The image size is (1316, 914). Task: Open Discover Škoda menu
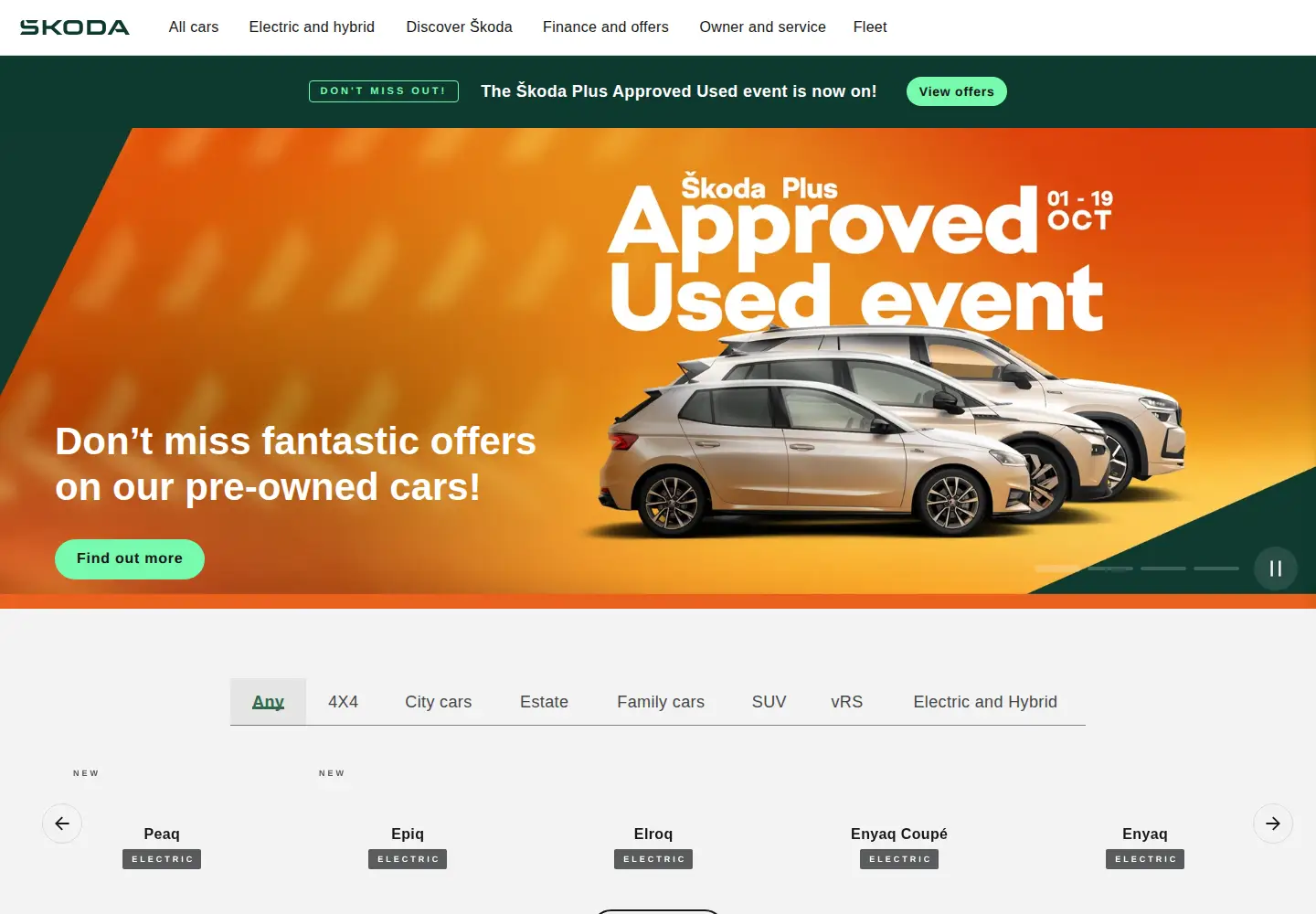click(459, 27)
